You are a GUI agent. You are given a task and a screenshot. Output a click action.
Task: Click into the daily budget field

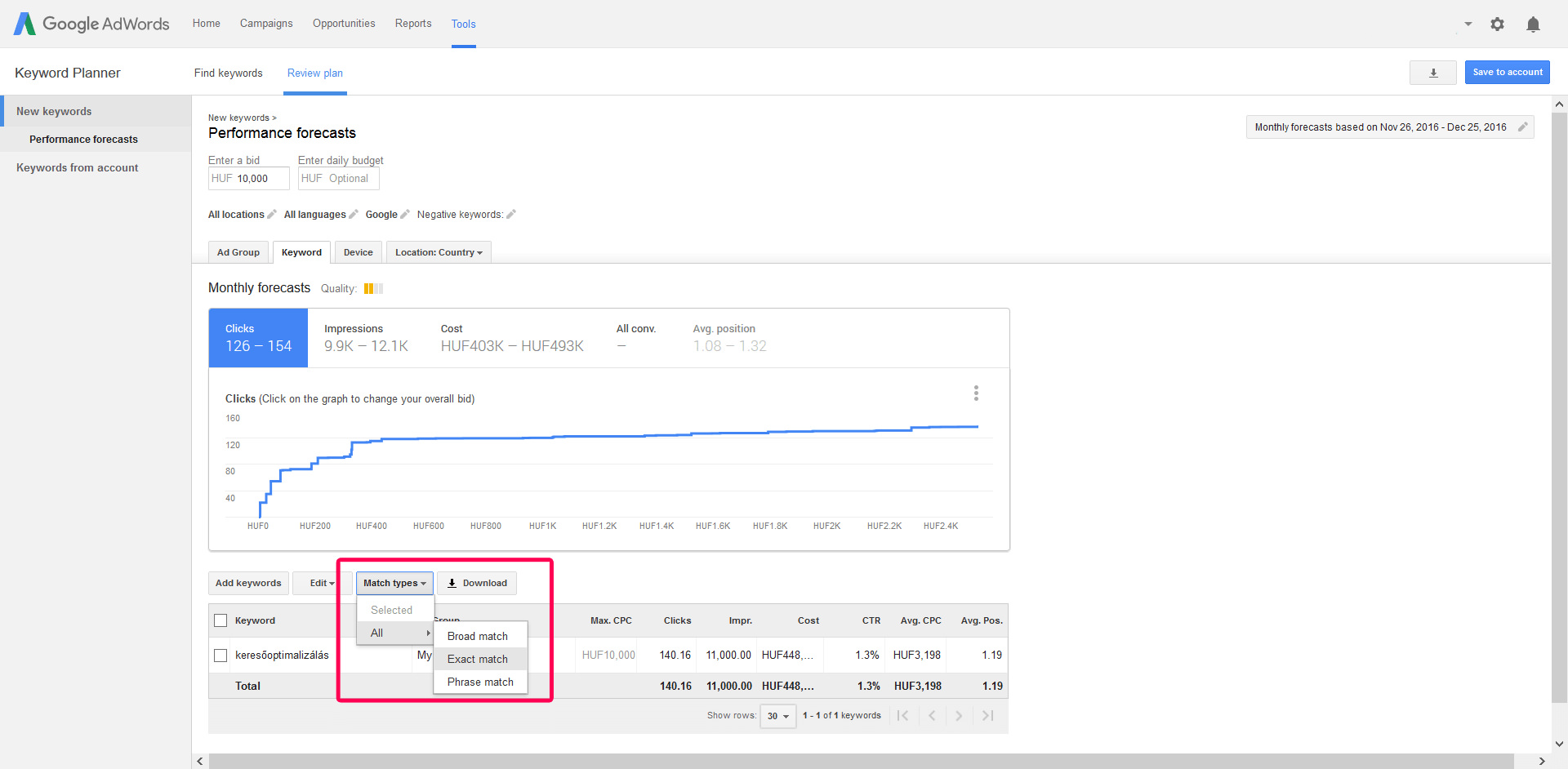(x=339, y=179)
